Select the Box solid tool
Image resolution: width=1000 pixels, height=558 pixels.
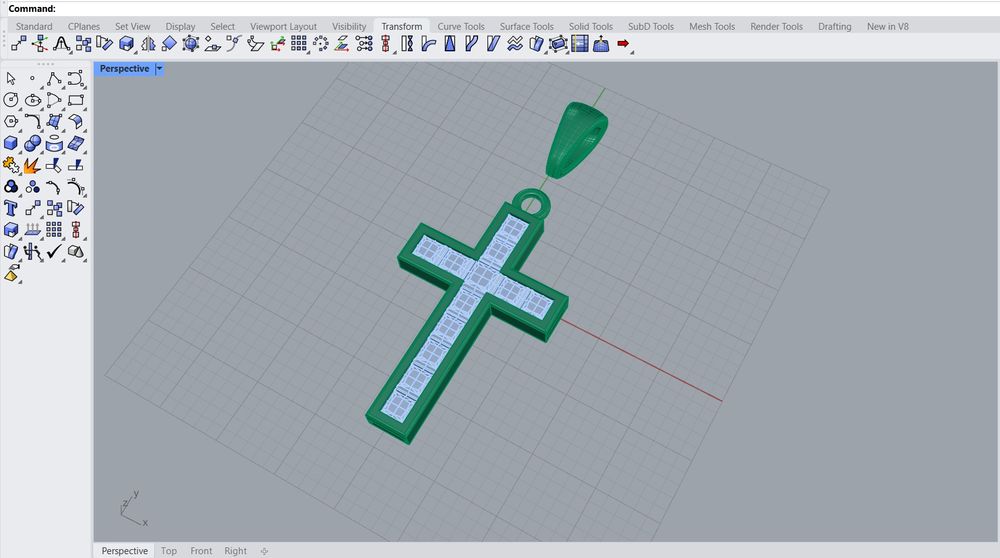(x=11, y=144)
